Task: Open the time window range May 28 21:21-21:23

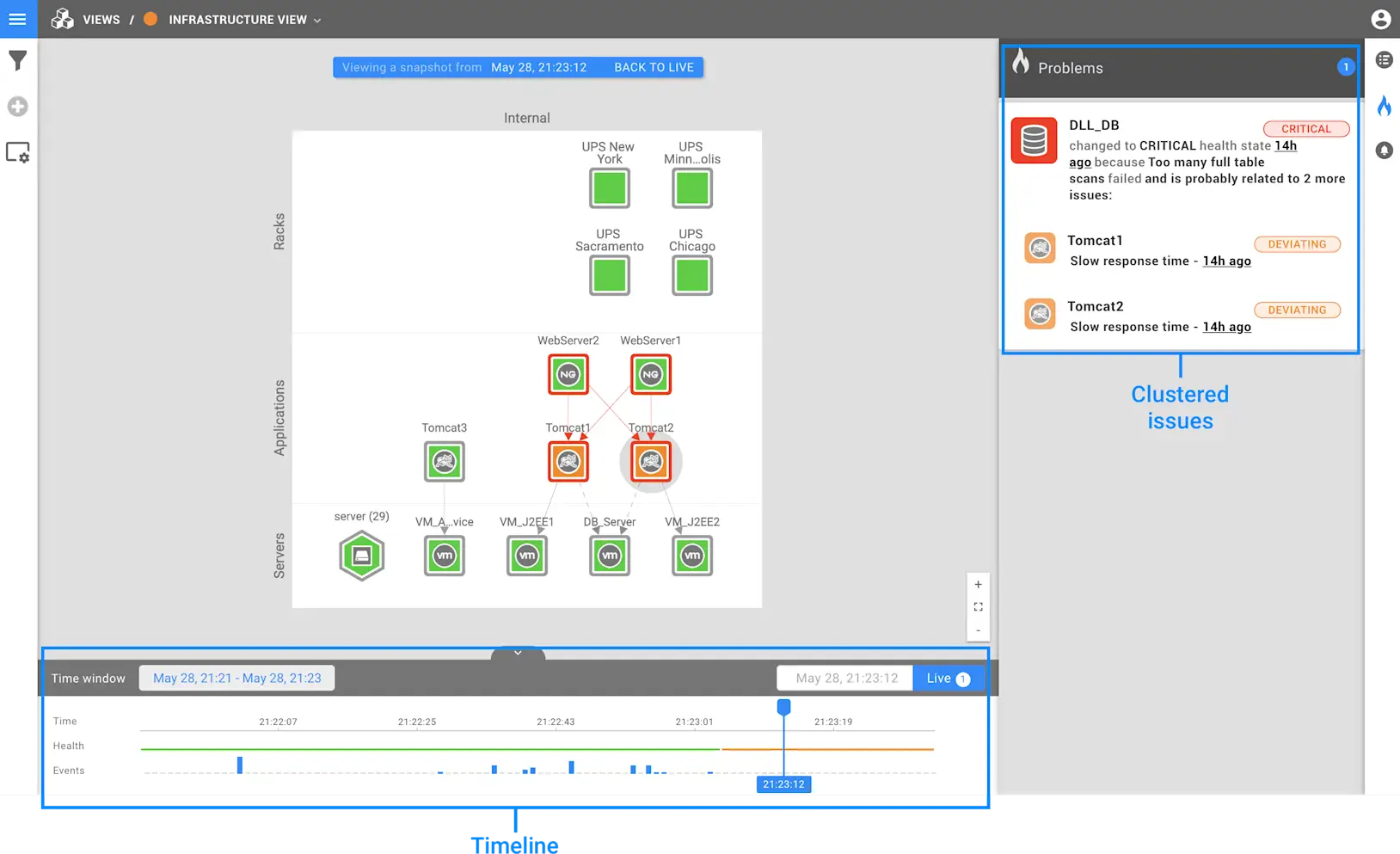Action: tap(236, 678)
